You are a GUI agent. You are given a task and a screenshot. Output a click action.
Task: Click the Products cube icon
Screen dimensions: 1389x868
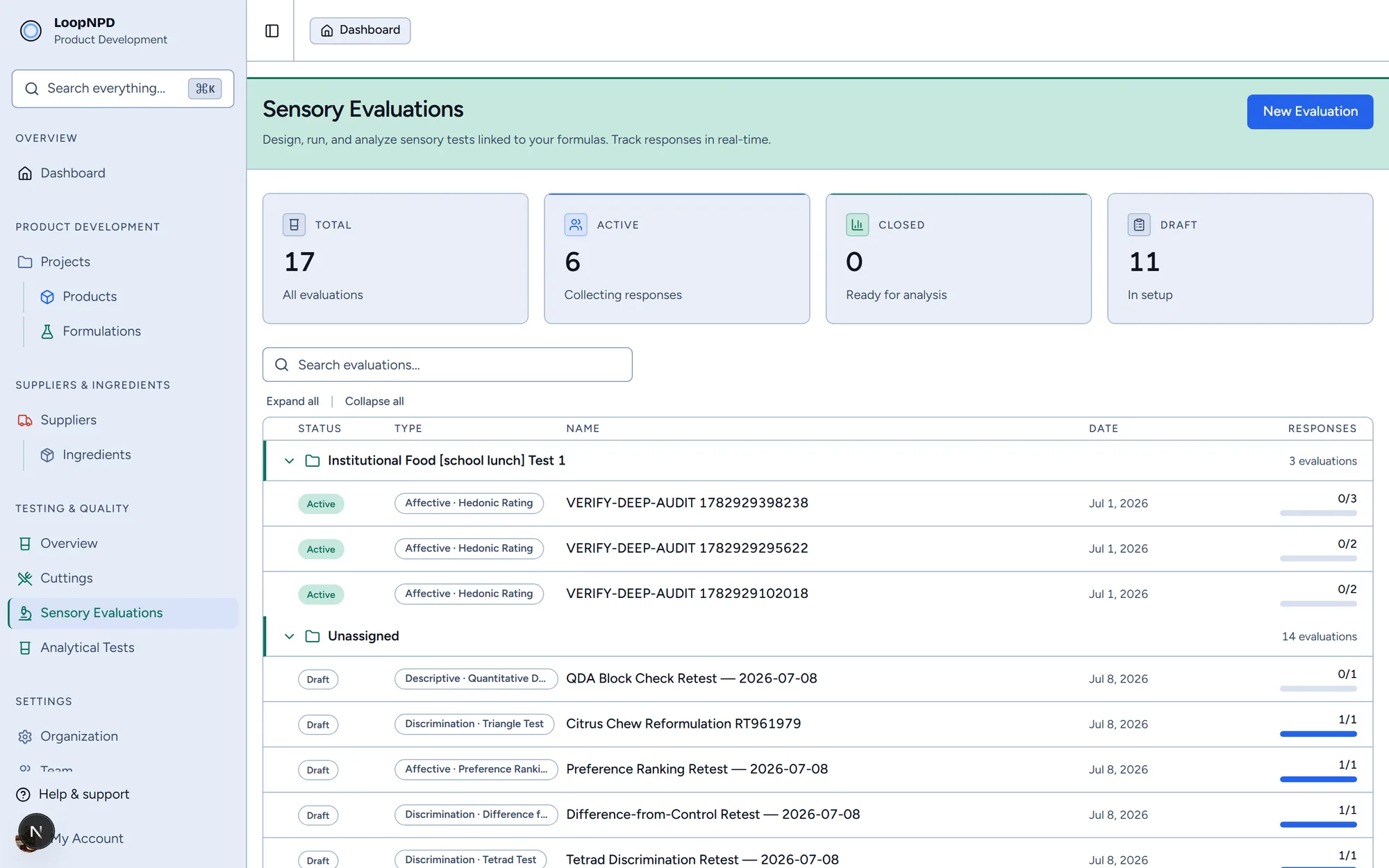click(47, 297)
